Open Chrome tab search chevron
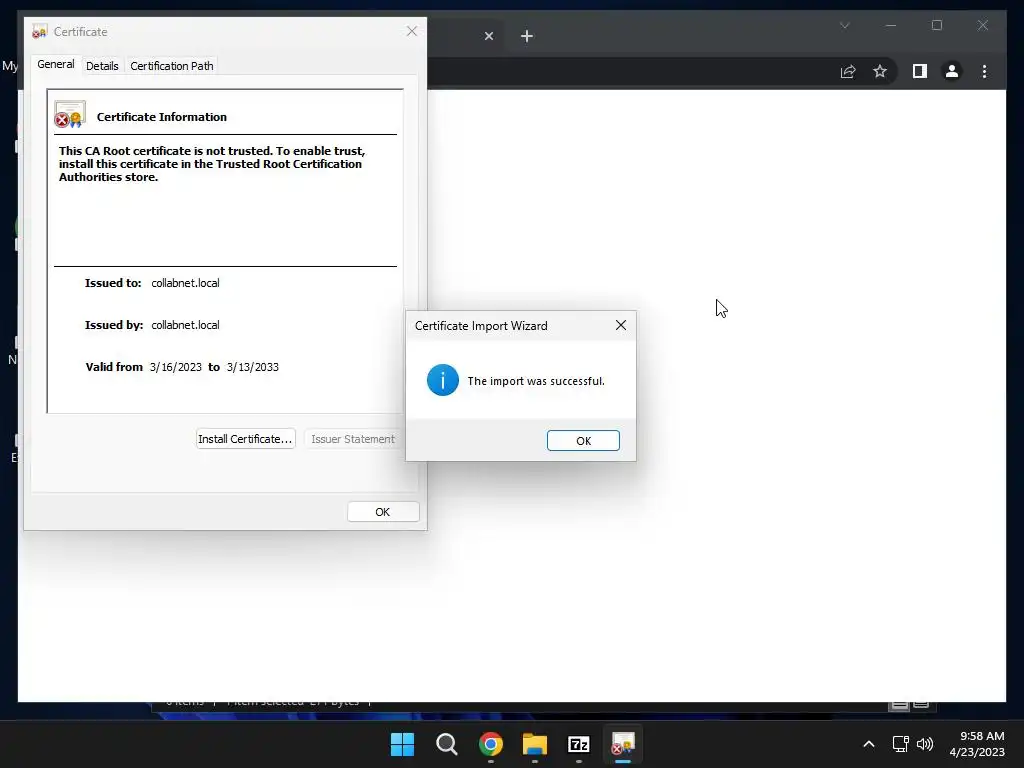The width and height of the screenshot is (1024, 768). [x=845, y=25]
